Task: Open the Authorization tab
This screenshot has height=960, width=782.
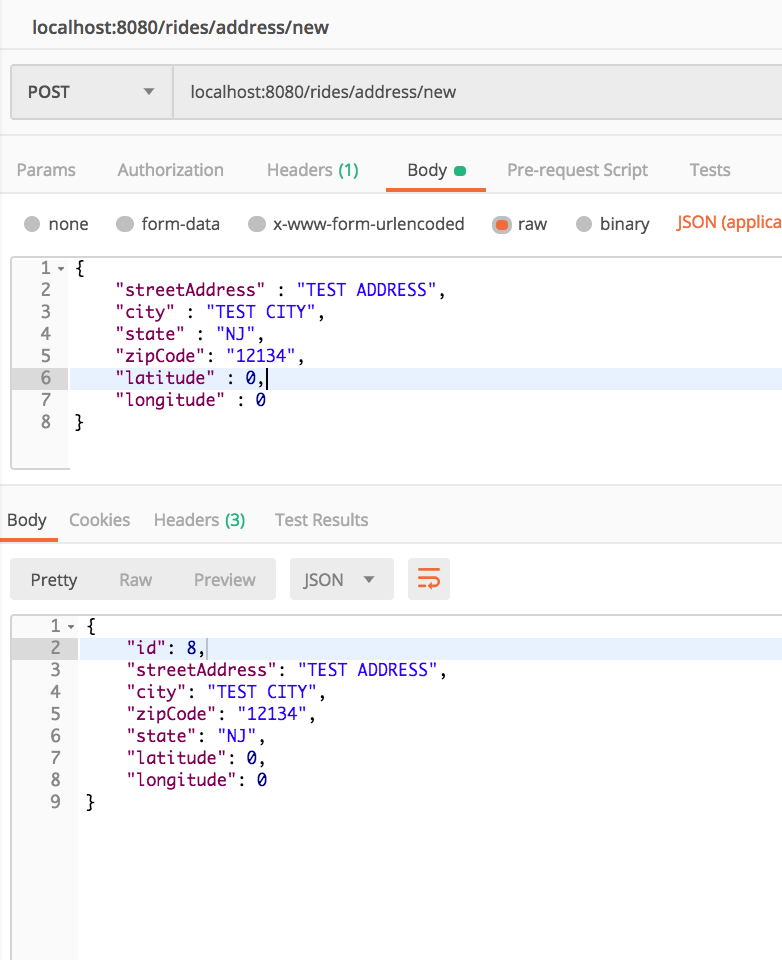Action: 170,170
